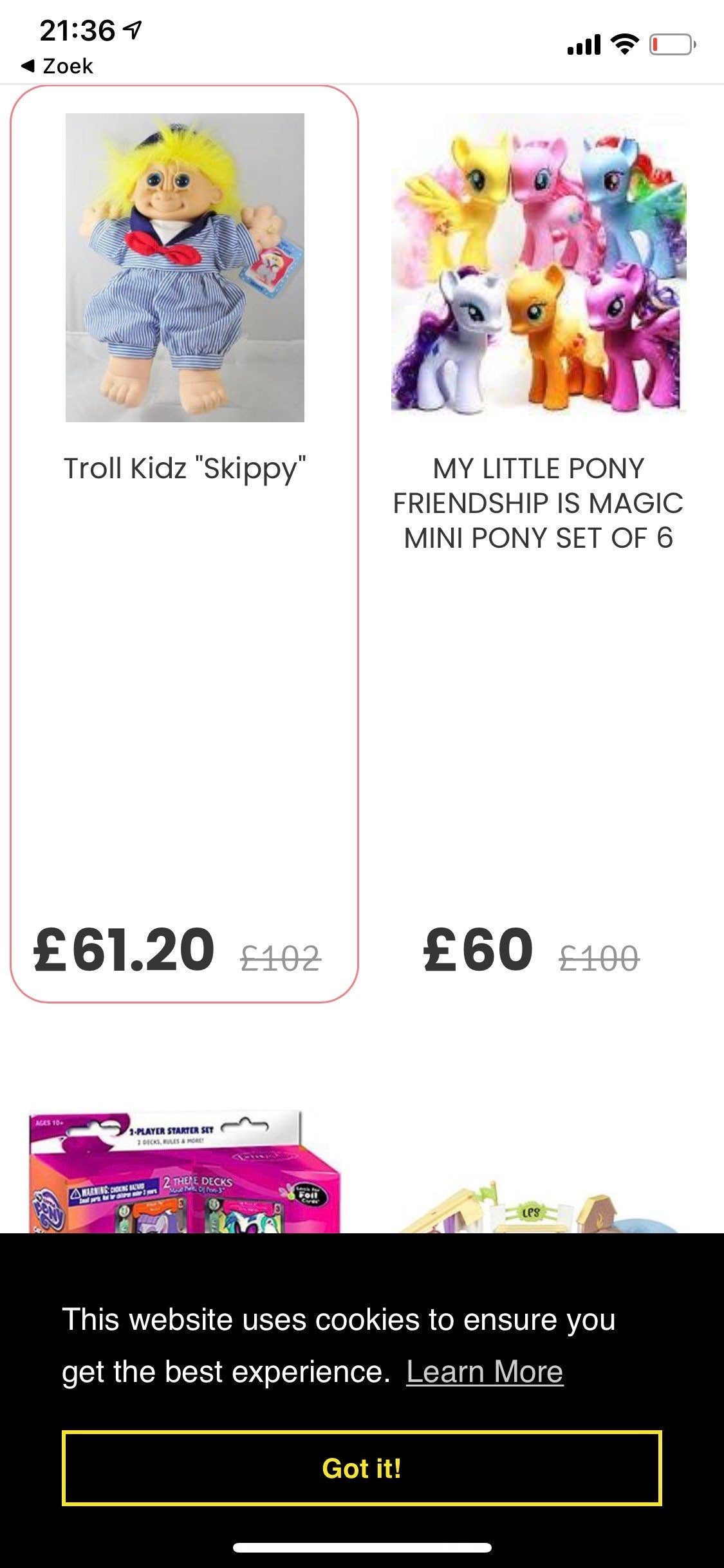Click the crossed-out £102 original price
724x1568 pixels.
(280, 958)
